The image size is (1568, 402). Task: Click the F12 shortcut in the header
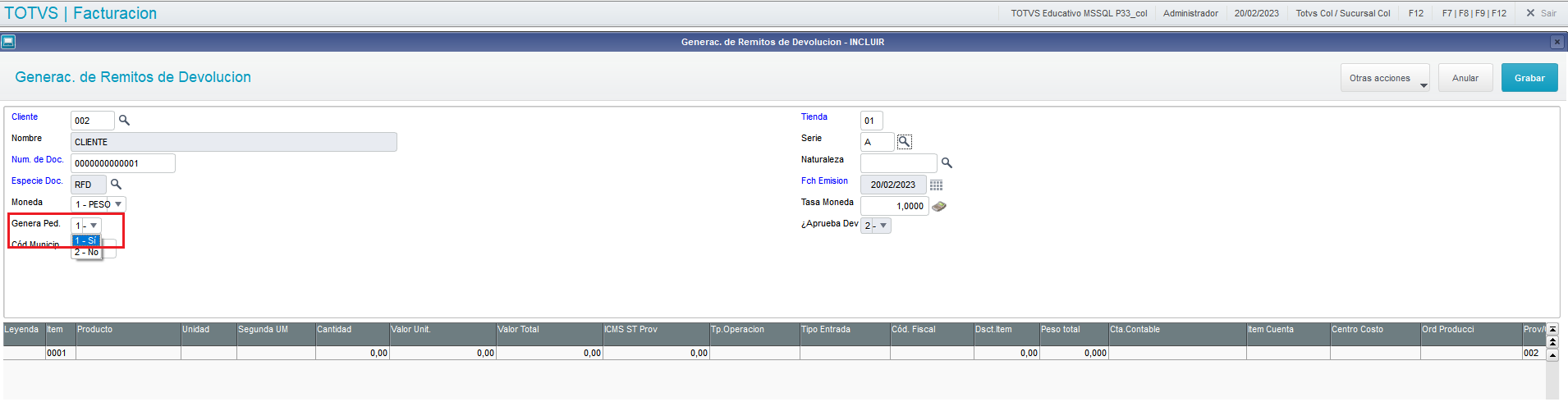coord(1416,13)
